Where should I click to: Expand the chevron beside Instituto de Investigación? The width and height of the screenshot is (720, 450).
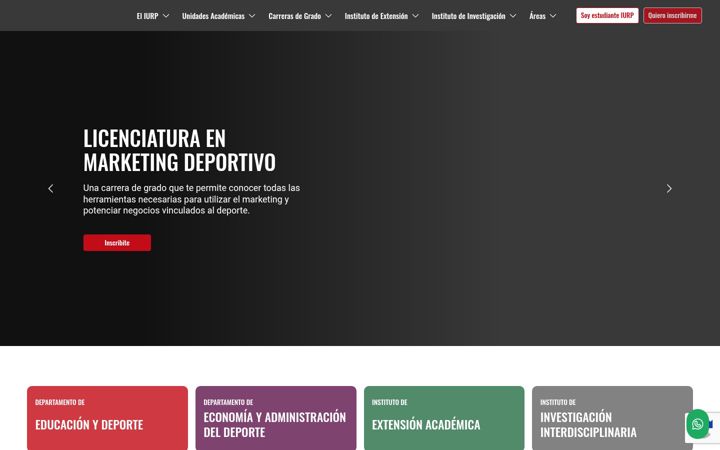click(x=513, y=16)
